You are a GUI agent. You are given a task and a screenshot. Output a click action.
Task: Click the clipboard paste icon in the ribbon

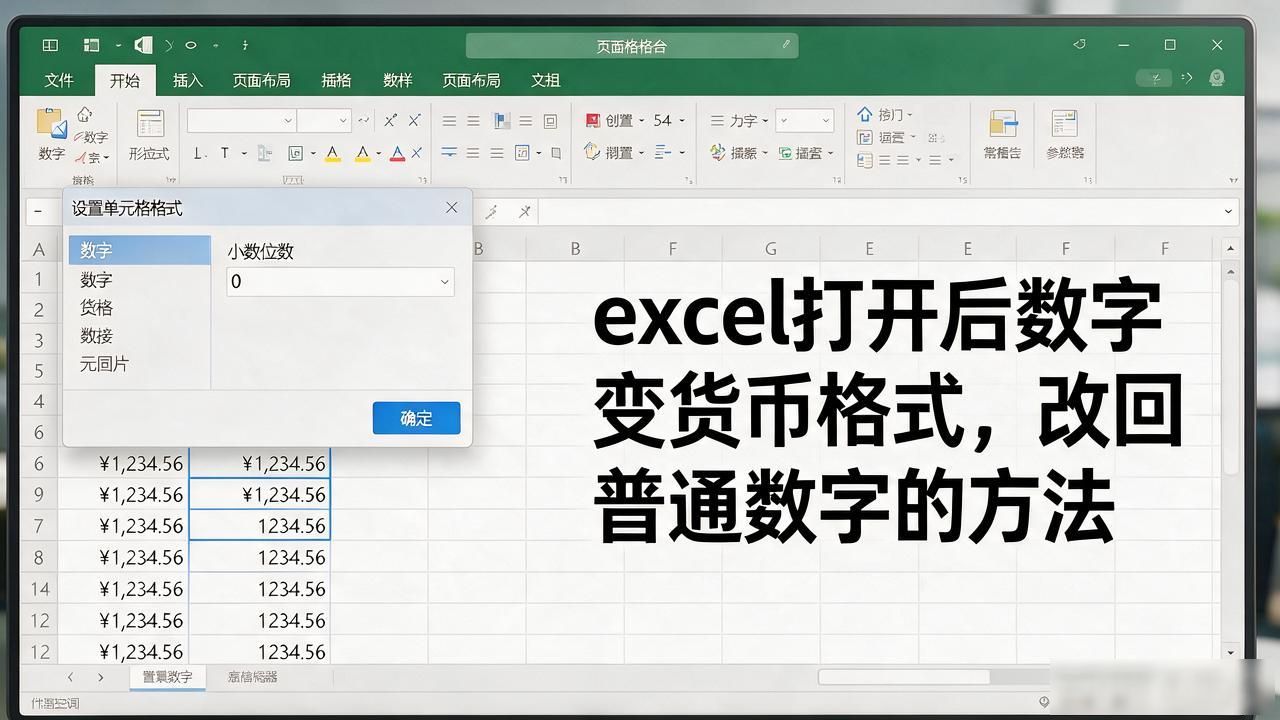point(51,123)
